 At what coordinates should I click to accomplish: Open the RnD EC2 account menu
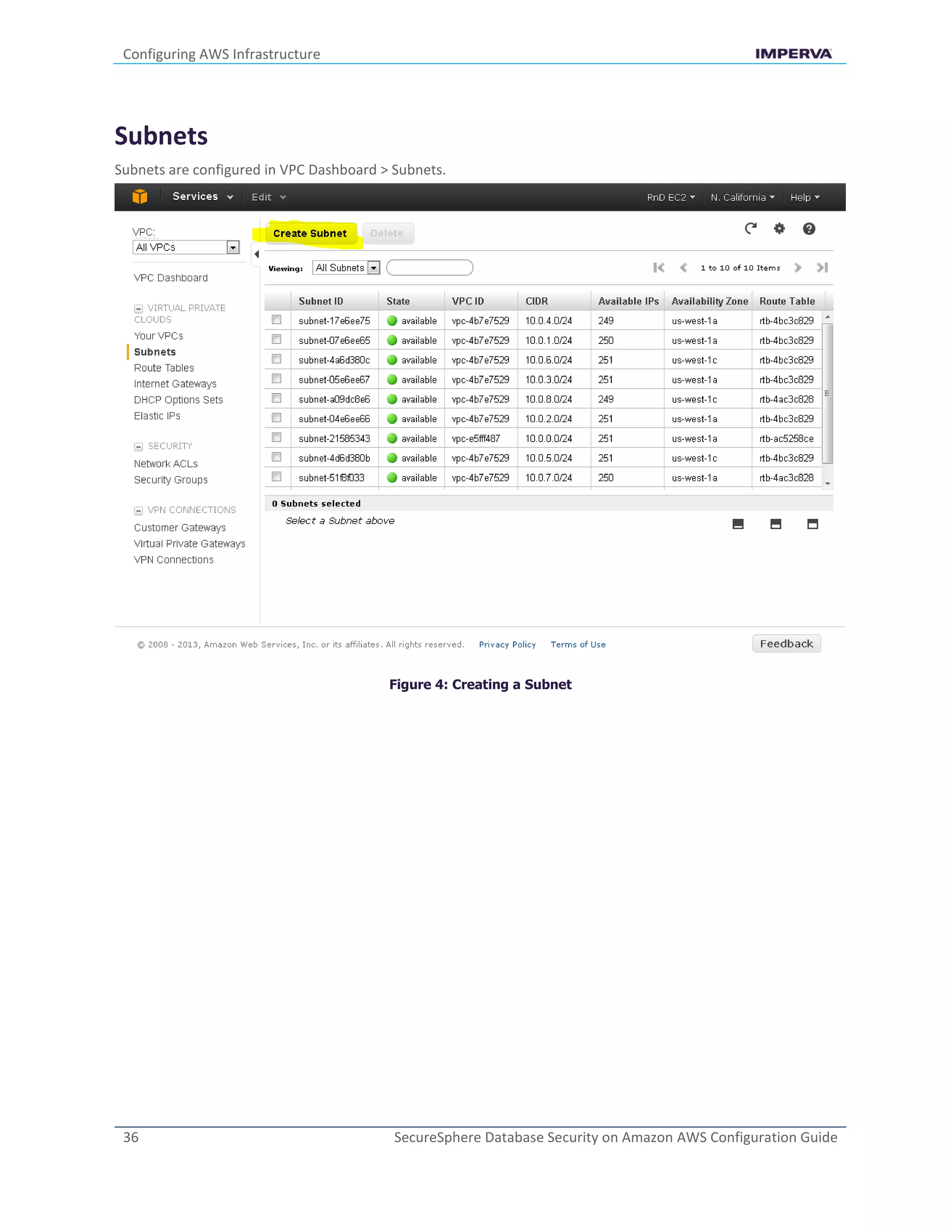pos(671,198)
